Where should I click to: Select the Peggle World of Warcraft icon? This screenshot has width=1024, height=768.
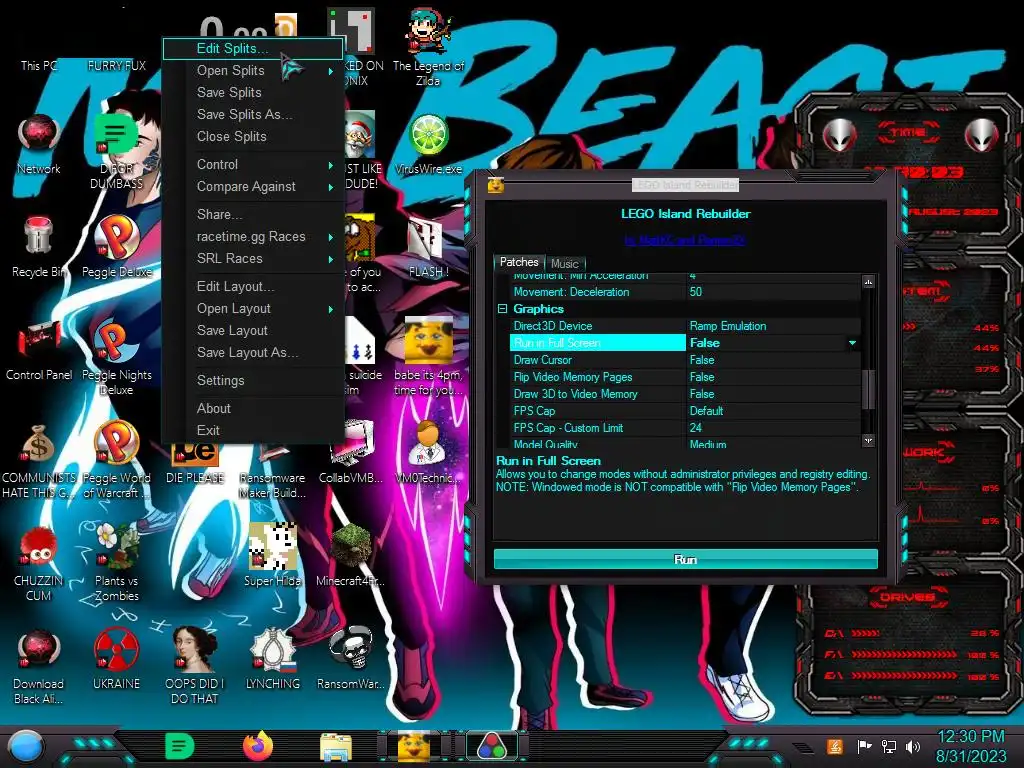coord(116,460)
